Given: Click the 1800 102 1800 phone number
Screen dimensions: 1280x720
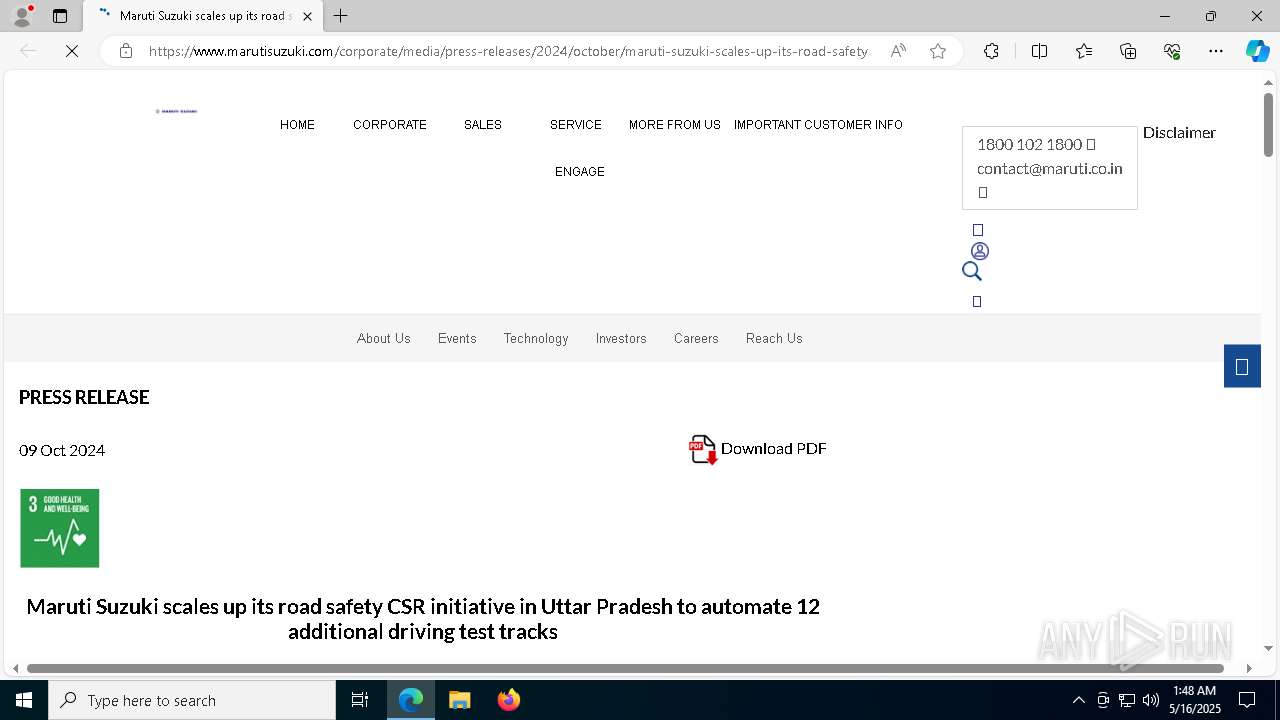Looking at the screenshot, I should (x=1030, y=144).
